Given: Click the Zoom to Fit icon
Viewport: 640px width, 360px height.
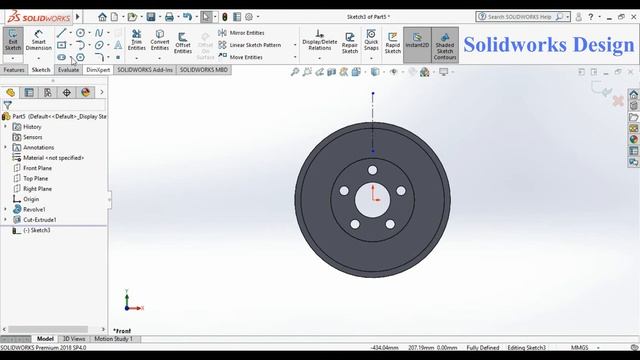Looking at the screenshot, I should 295,72.
